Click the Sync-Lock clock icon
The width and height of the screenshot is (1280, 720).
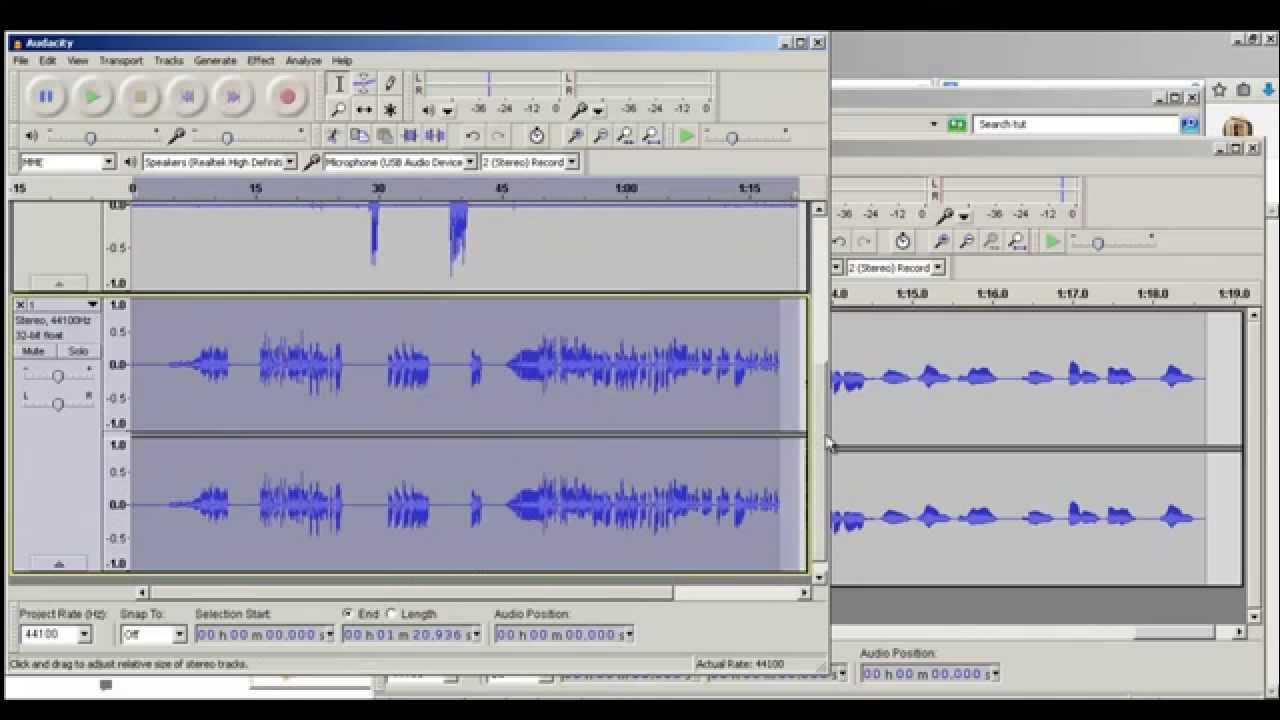pos(537,136)
